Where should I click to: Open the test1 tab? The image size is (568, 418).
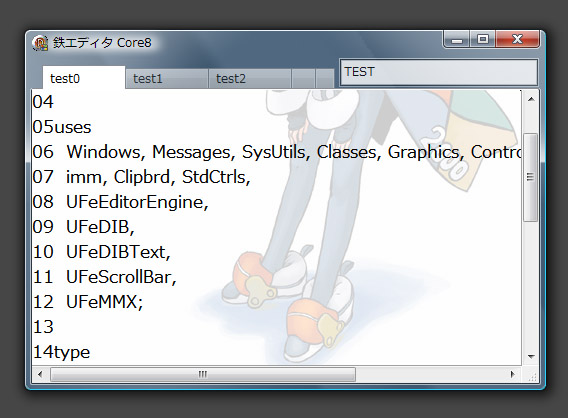tap(167, 79)
